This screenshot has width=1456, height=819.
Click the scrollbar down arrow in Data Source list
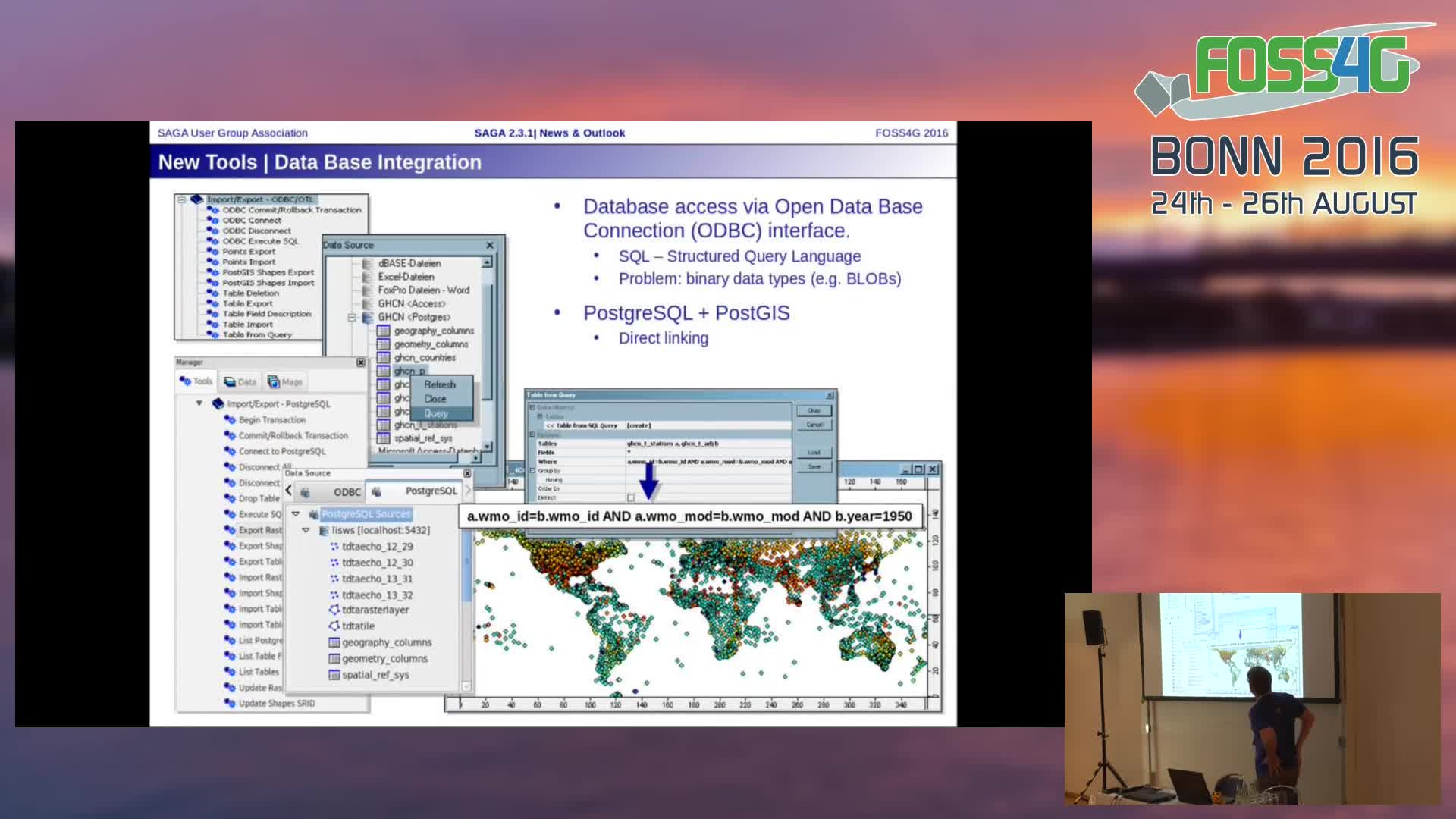[x=487, y=447]
